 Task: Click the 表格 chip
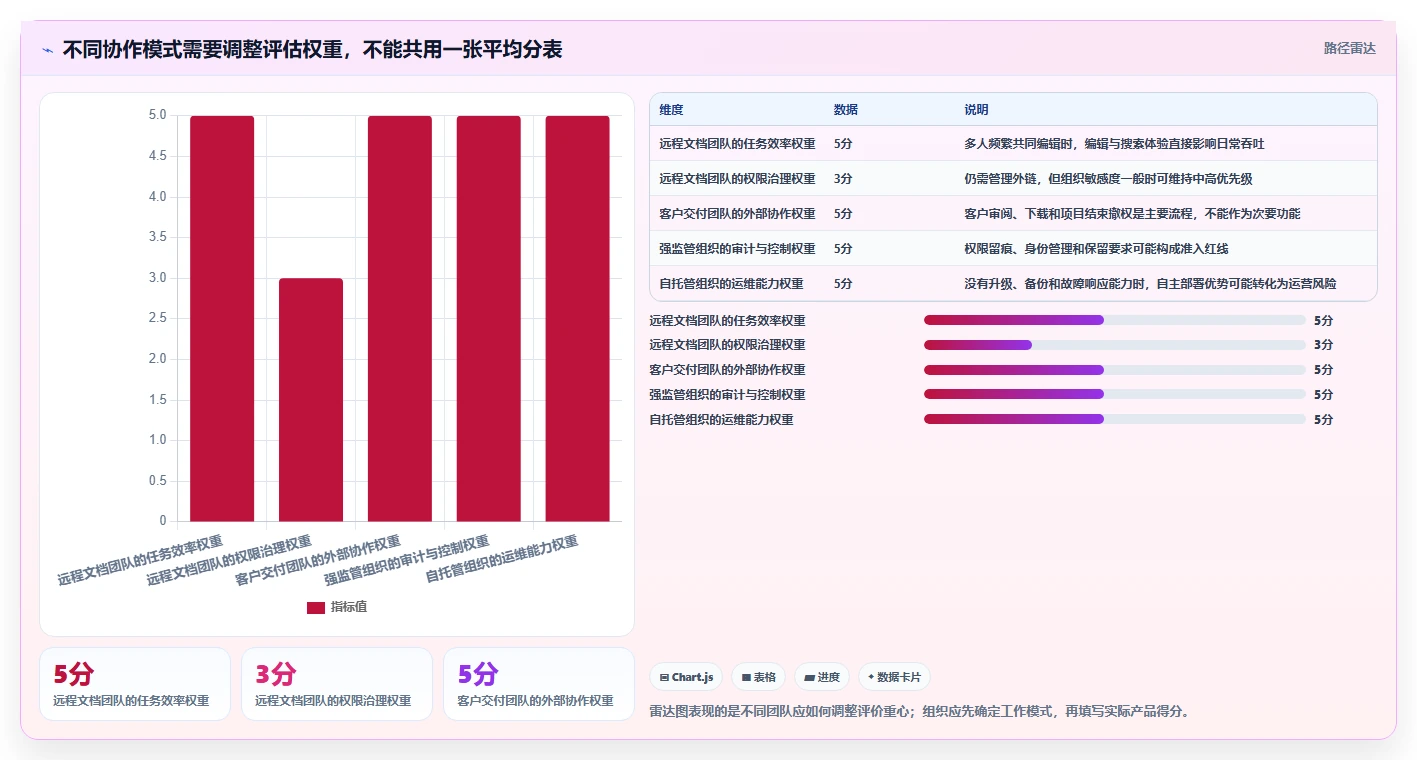pos(759,677)
